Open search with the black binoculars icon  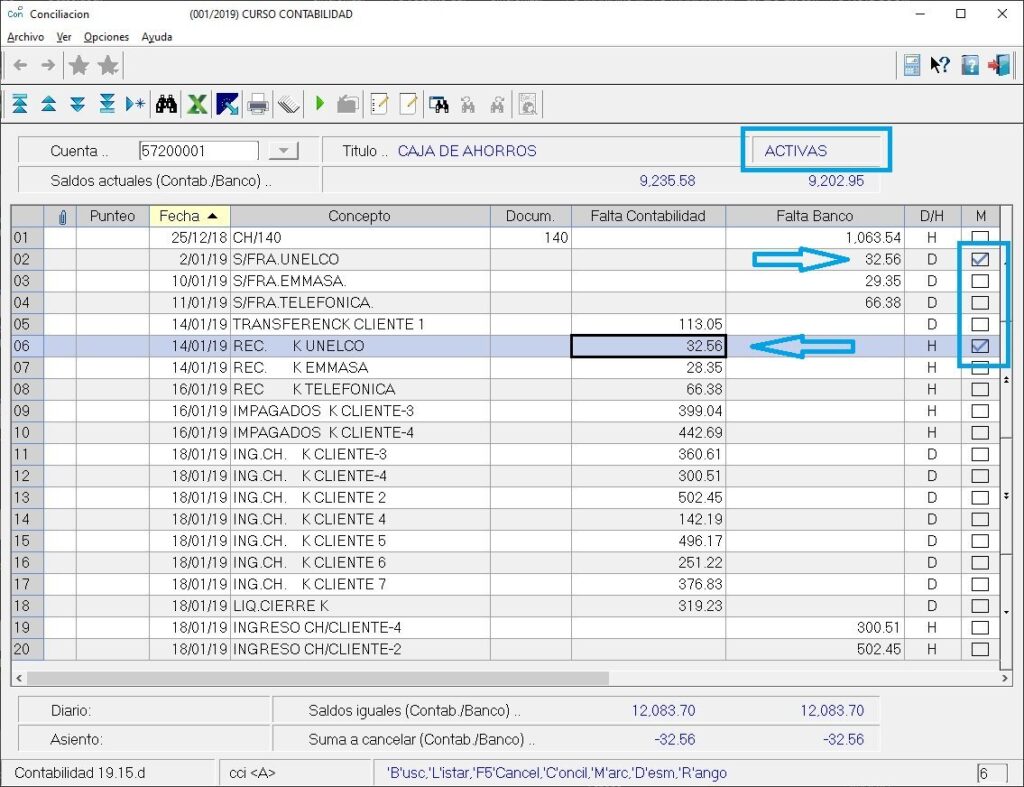coord(167,104)
